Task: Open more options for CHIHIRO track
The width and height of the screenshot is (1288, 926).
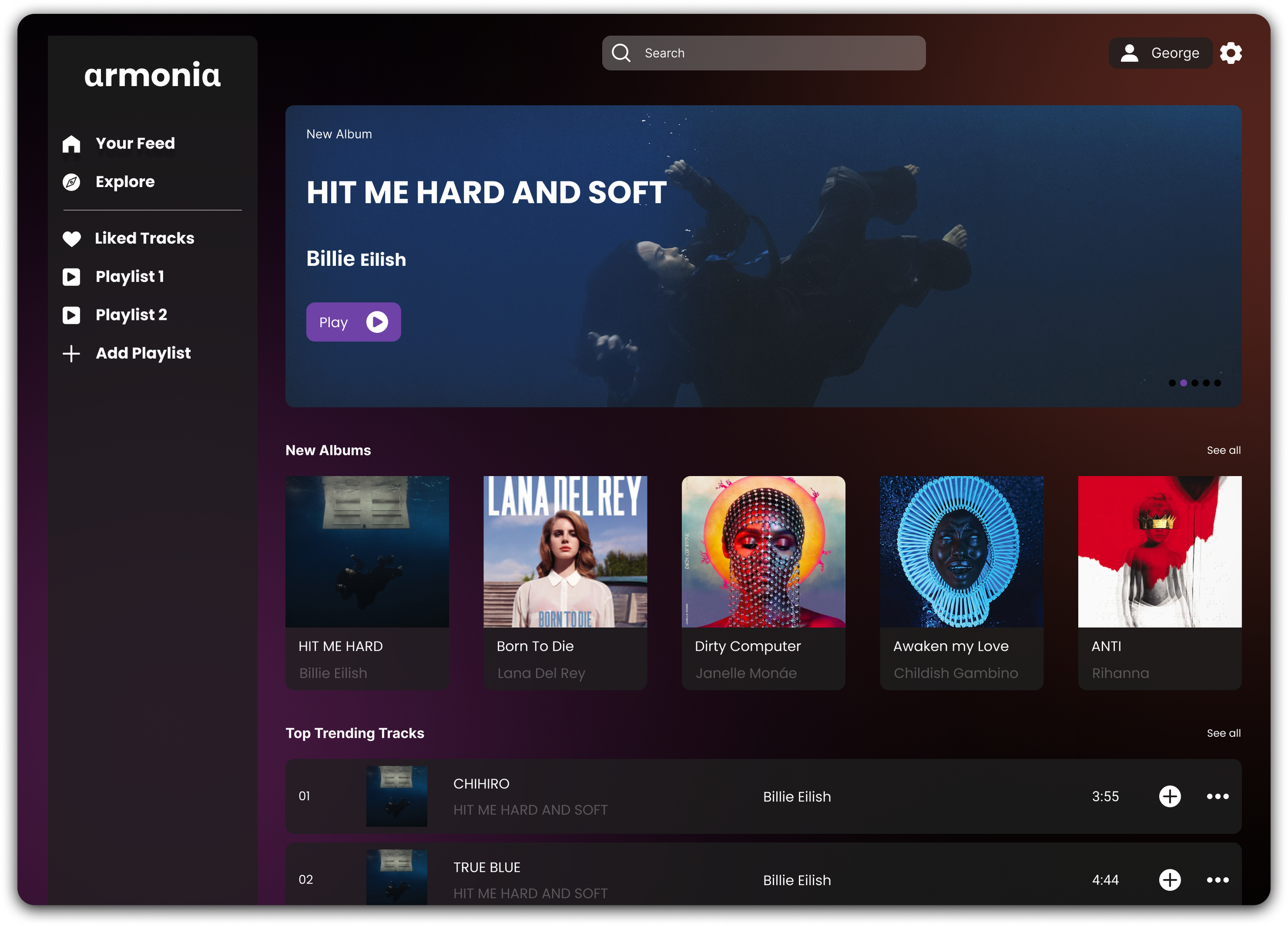Action: pos(1217,796)
